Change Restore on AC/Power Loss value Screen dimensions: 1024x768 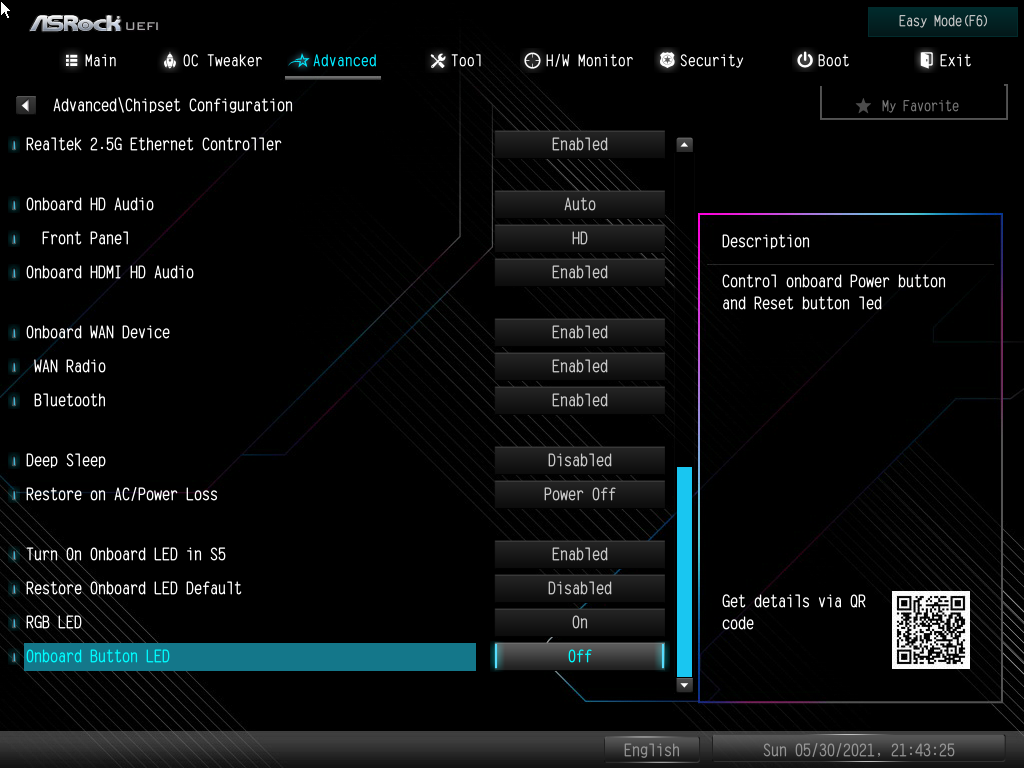click(x=579, y=494)
